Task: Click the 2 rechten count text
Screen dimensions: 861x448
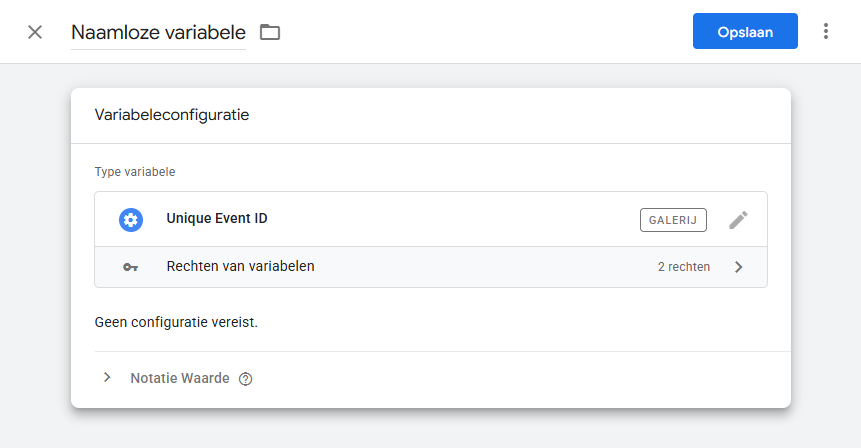Action: tap(684, 267)
